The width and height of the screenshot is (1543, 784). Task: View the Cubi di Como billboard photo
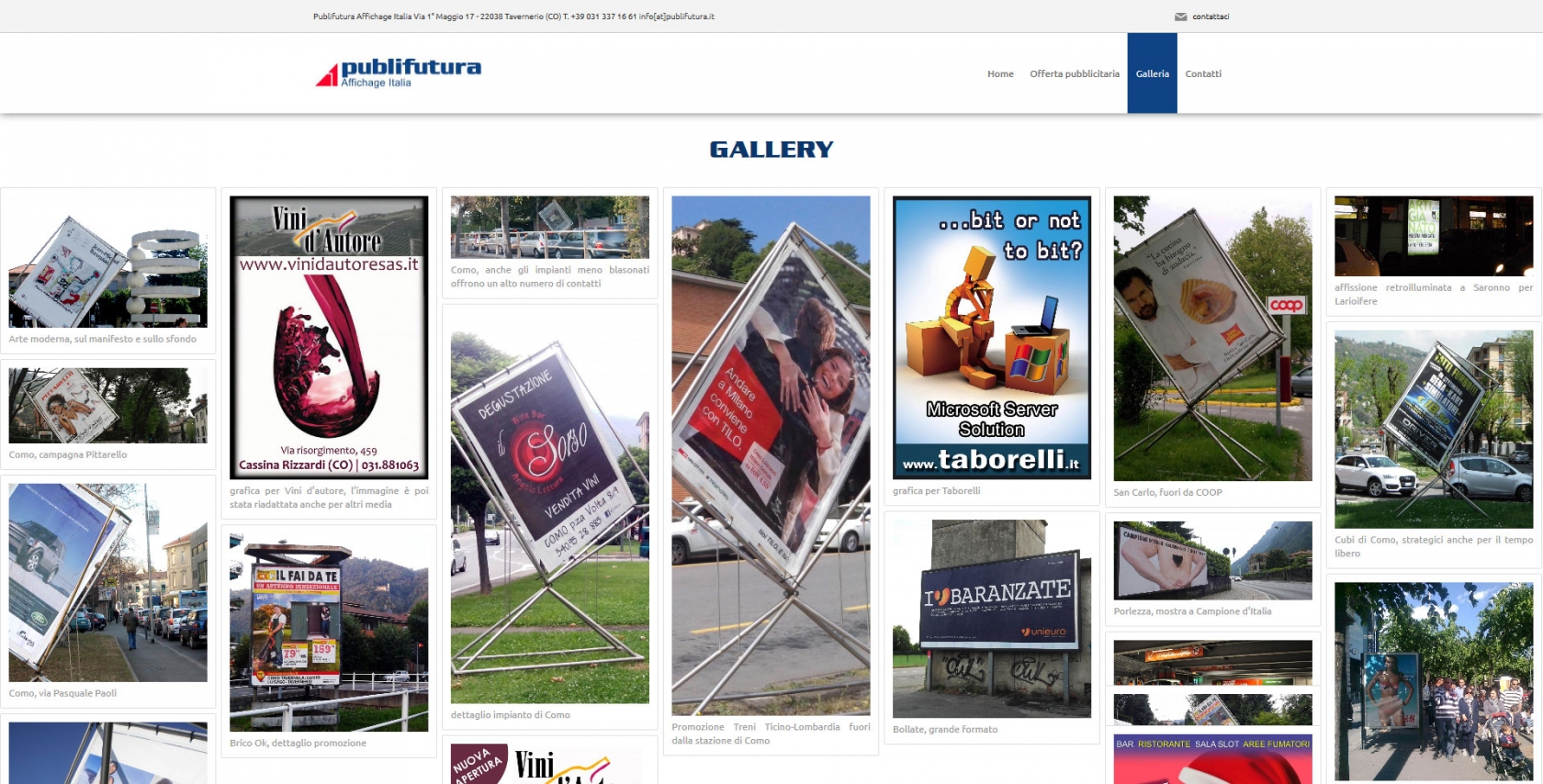point(1434,429)
